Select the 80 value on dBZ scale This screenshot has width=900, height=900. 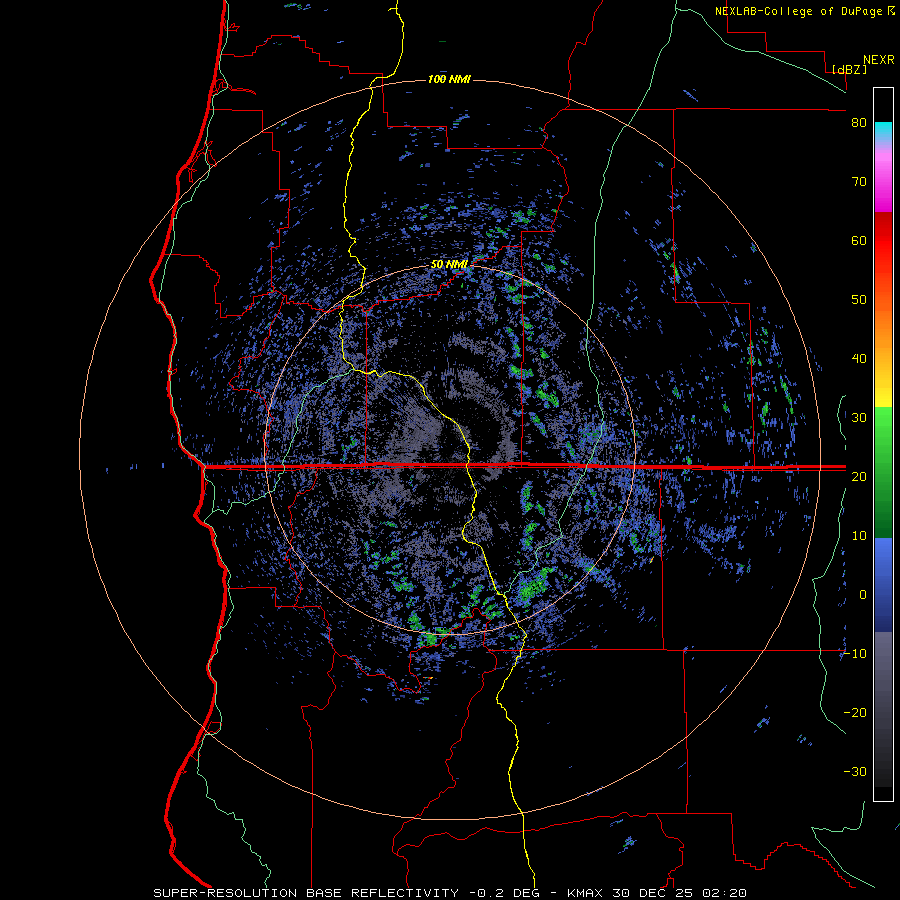pos(859,123)
